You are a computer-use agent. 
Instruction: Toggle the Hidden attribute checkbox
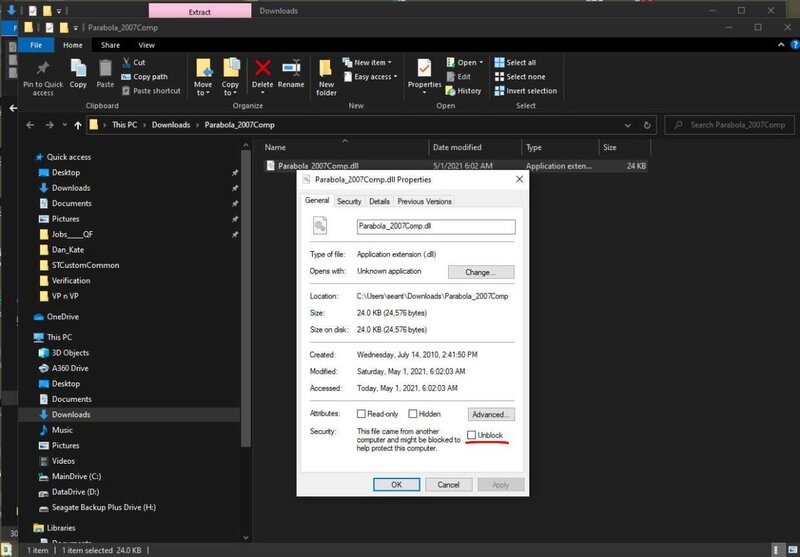tap(412, 413)
